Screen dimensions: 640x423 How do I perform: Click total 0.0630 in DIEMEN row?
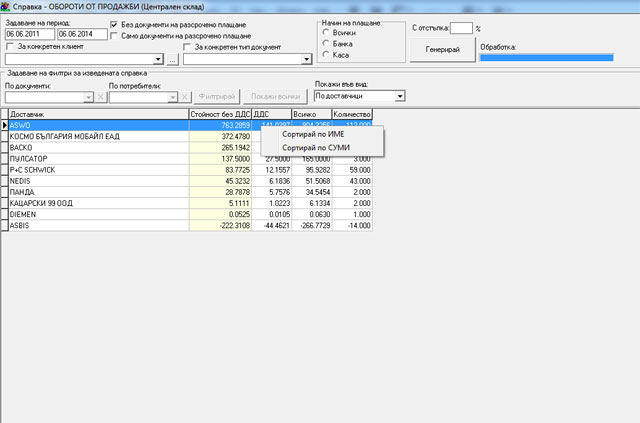[x=312, y=214]
